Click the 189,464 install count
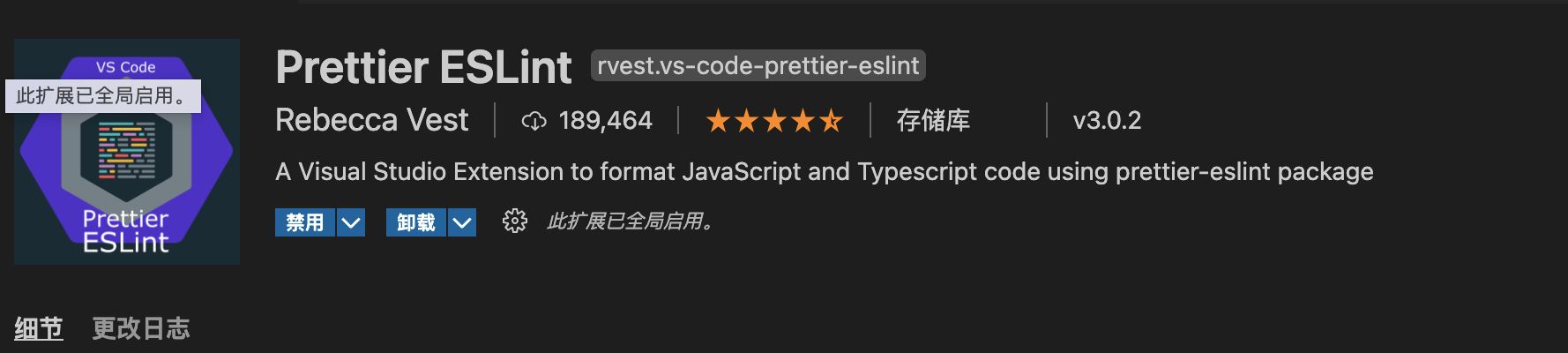 pyautogui.click(x=606, y=120)
